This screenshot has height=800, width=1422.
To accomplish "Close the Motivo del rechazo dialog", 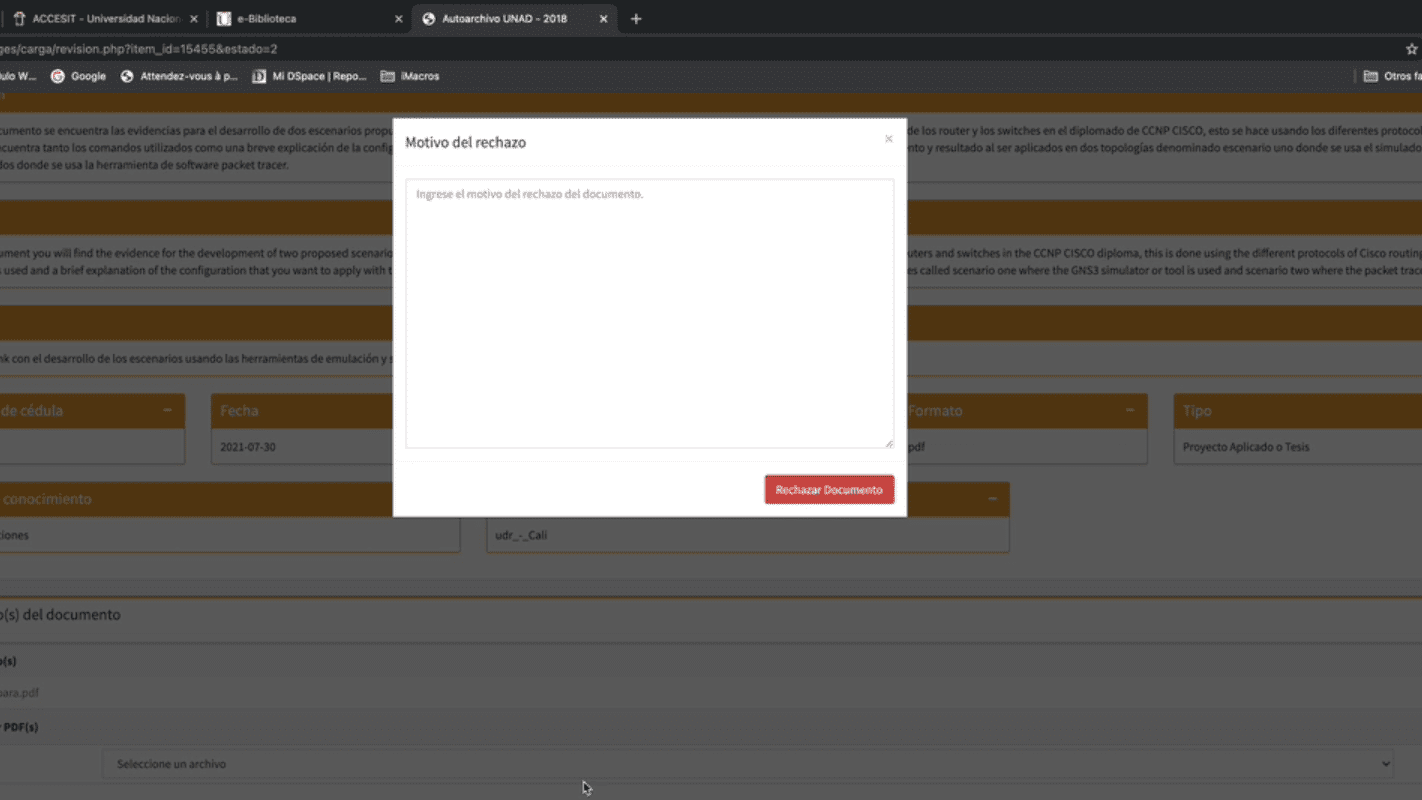I will (x=888, y=139).
